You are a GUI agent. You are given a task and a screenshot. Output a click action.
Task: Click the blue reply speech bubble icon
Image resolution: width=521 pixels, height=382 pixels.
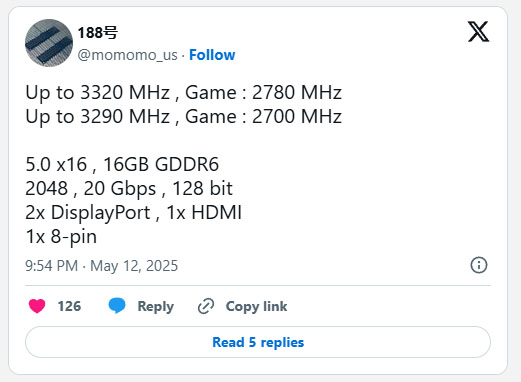[117, 306]
